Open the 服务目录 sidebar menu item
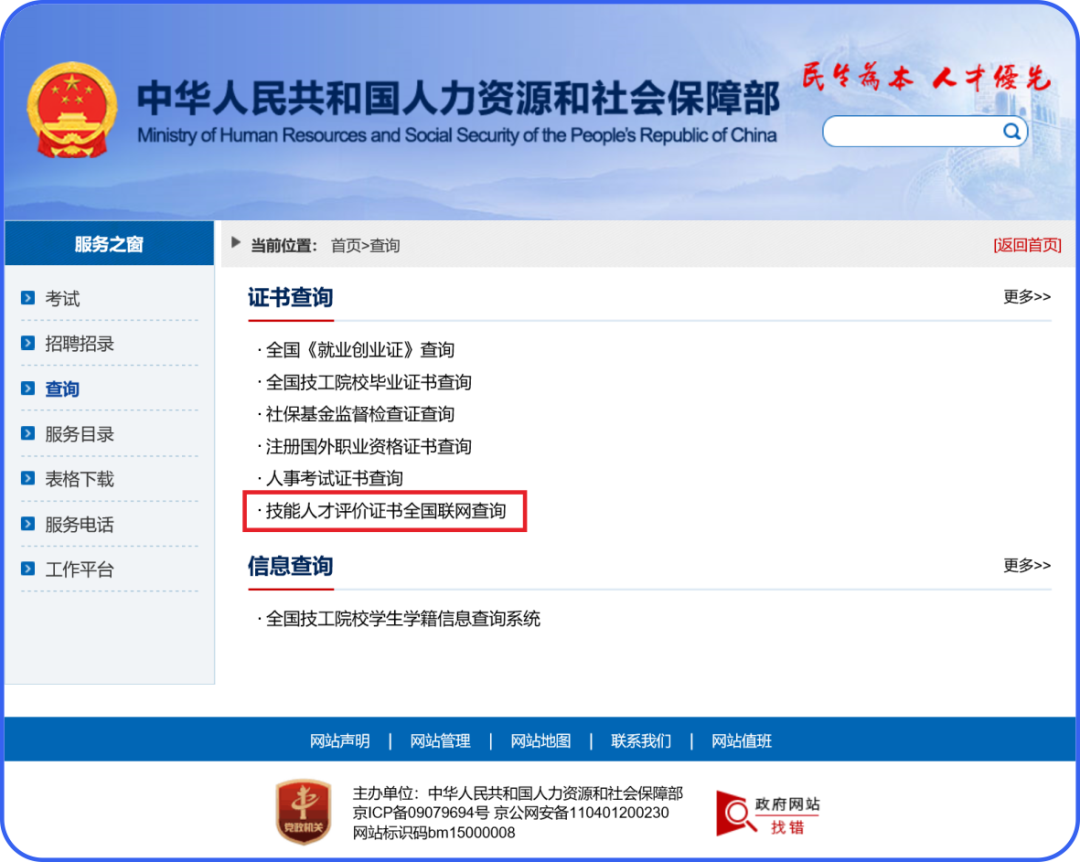 coord(79,433)
